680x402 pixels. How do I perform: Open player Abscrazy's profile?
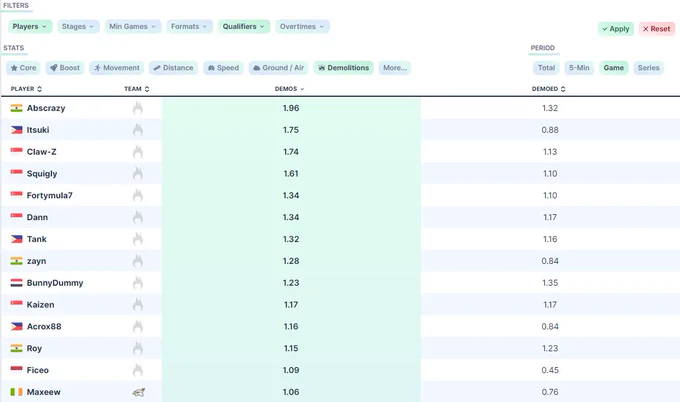click(46, 108)
